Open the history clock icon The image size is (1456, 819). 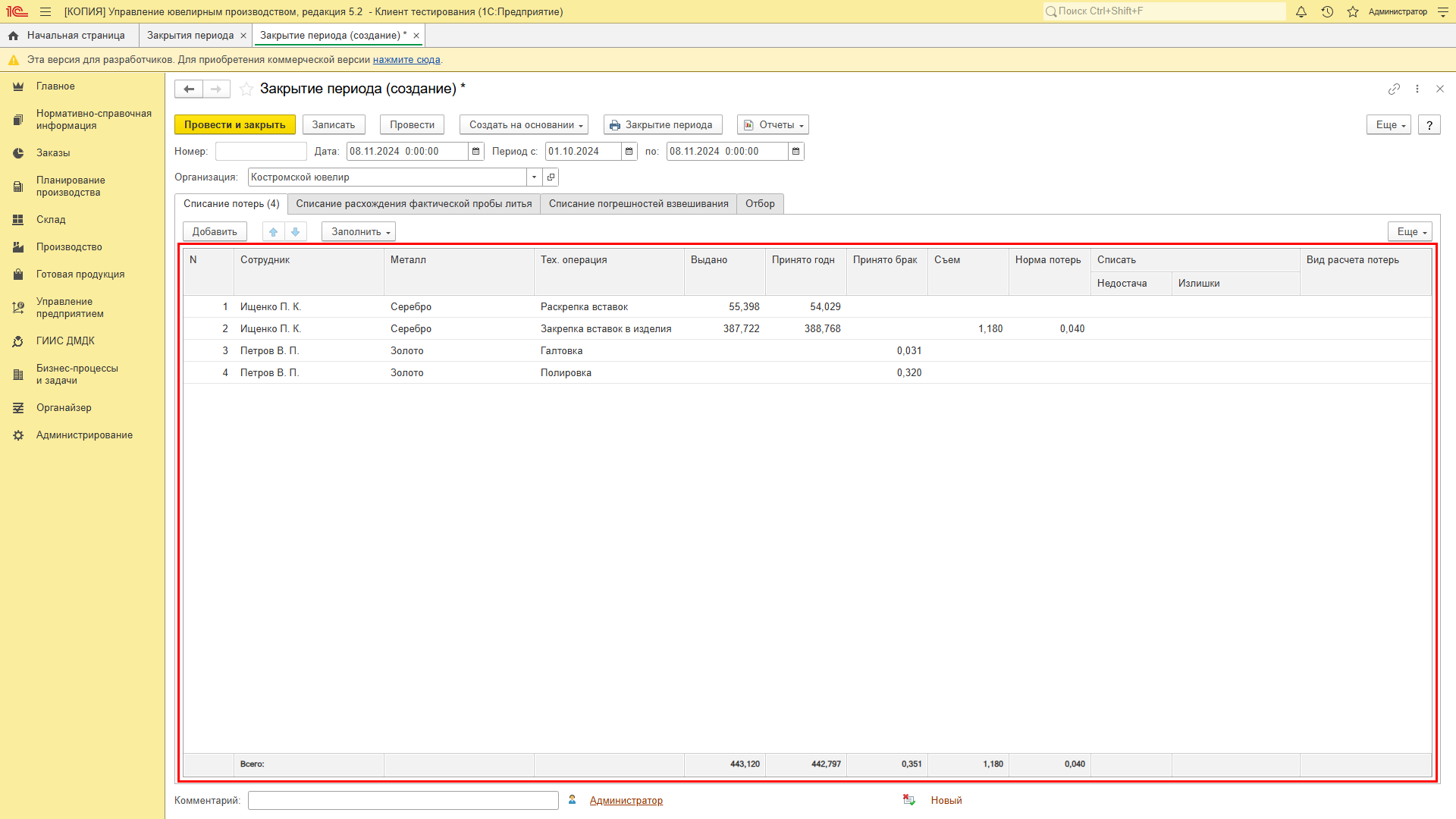coord(1327,11)
